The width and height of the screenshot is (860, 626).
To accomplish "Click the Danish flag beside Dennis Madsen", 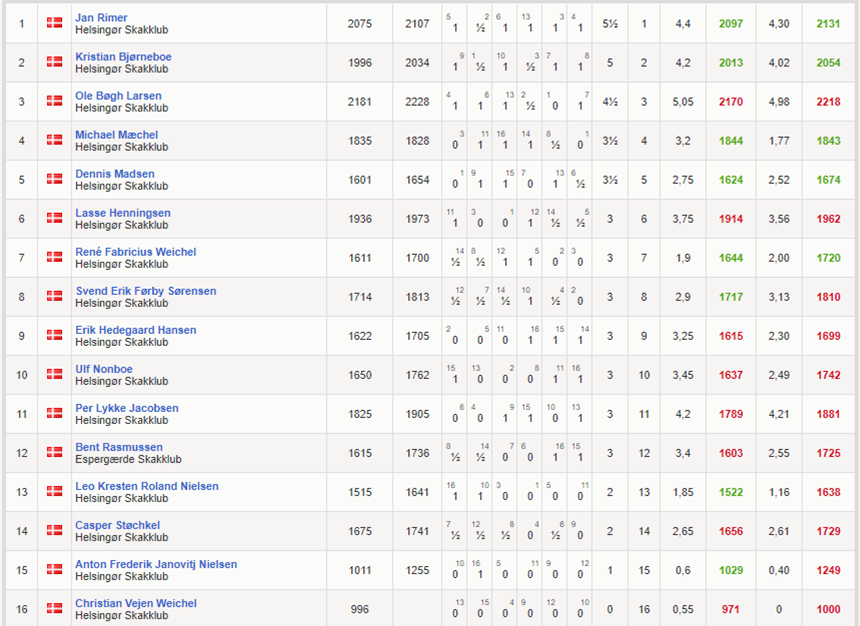I will 54,179.
